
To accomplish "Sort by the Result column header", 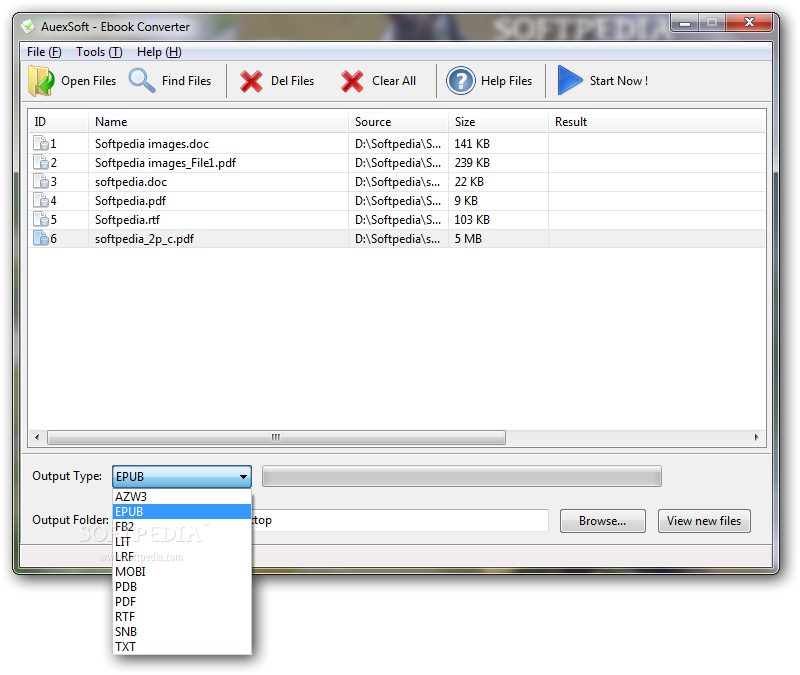I will 657,121.
